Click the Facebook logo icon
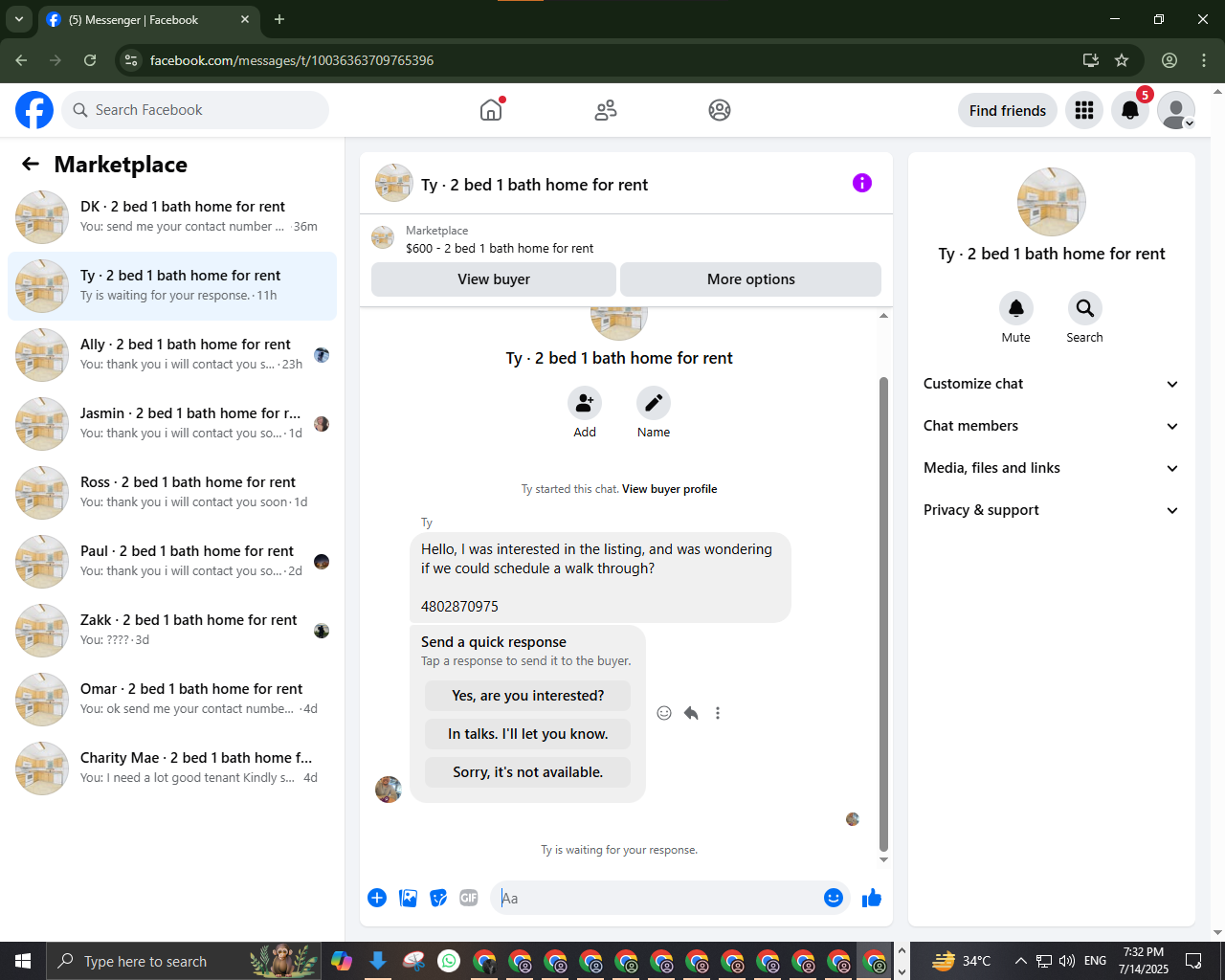Viewport: 1225px width, 980px height. (34, 110)
